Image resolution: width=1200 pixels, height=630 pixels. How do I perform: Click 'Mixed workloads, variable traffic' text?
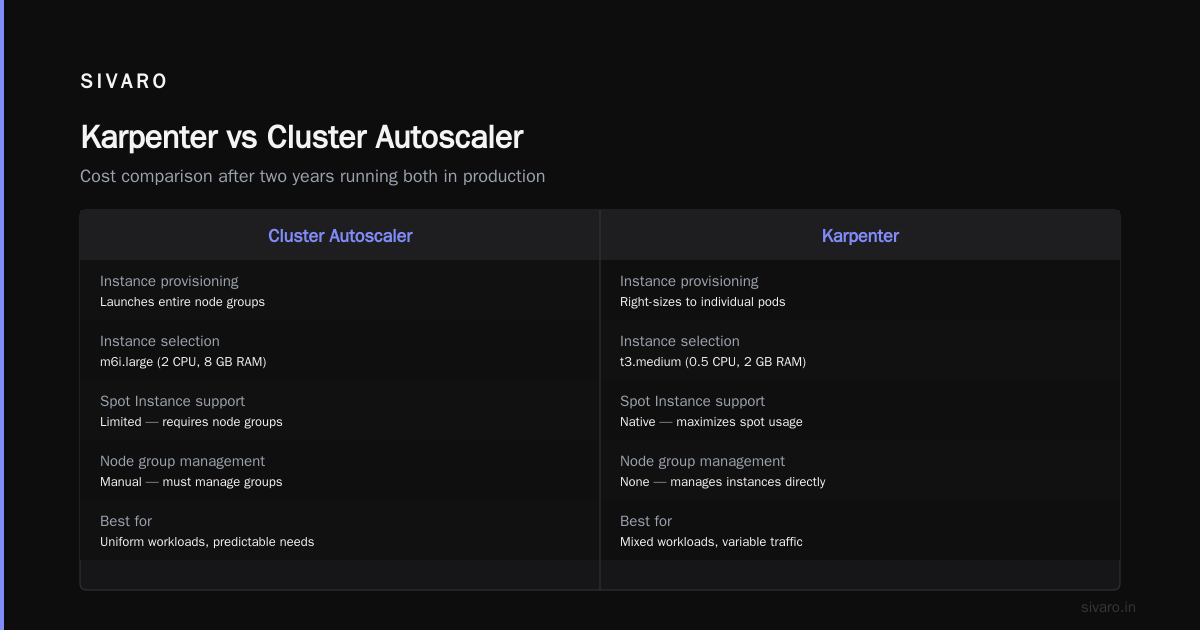[711, 542]
